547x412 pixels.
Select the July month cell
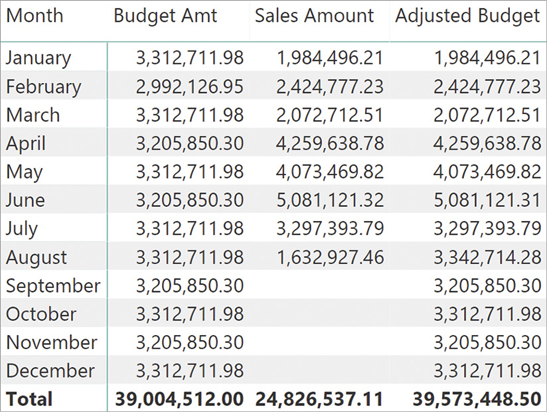click(x=22, y=229)
